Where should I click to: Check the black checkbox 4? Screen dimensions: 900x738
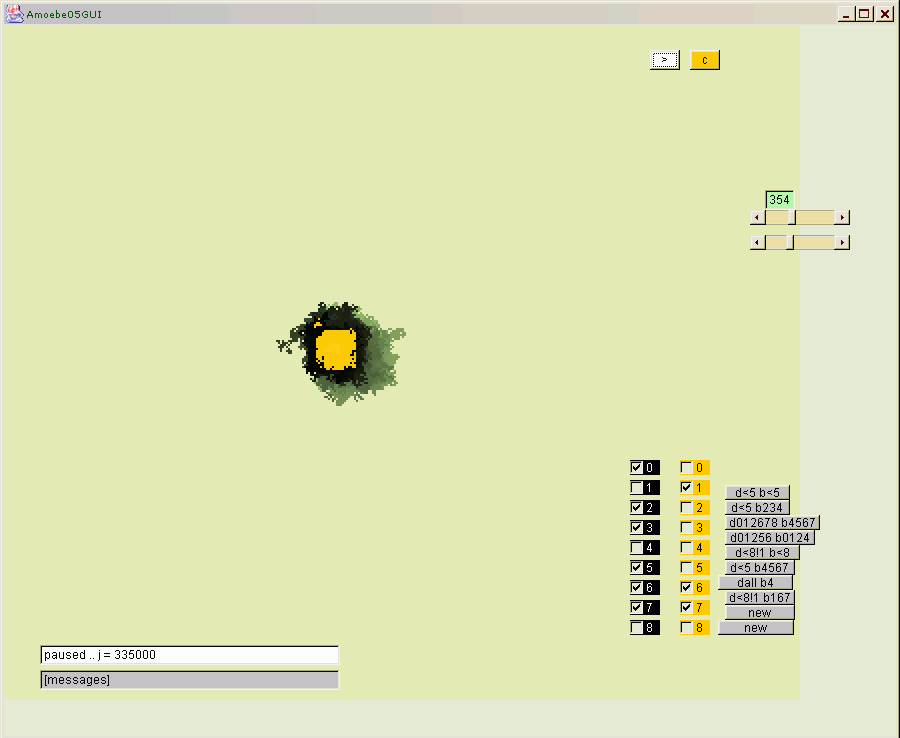click(x=636, y=547)
